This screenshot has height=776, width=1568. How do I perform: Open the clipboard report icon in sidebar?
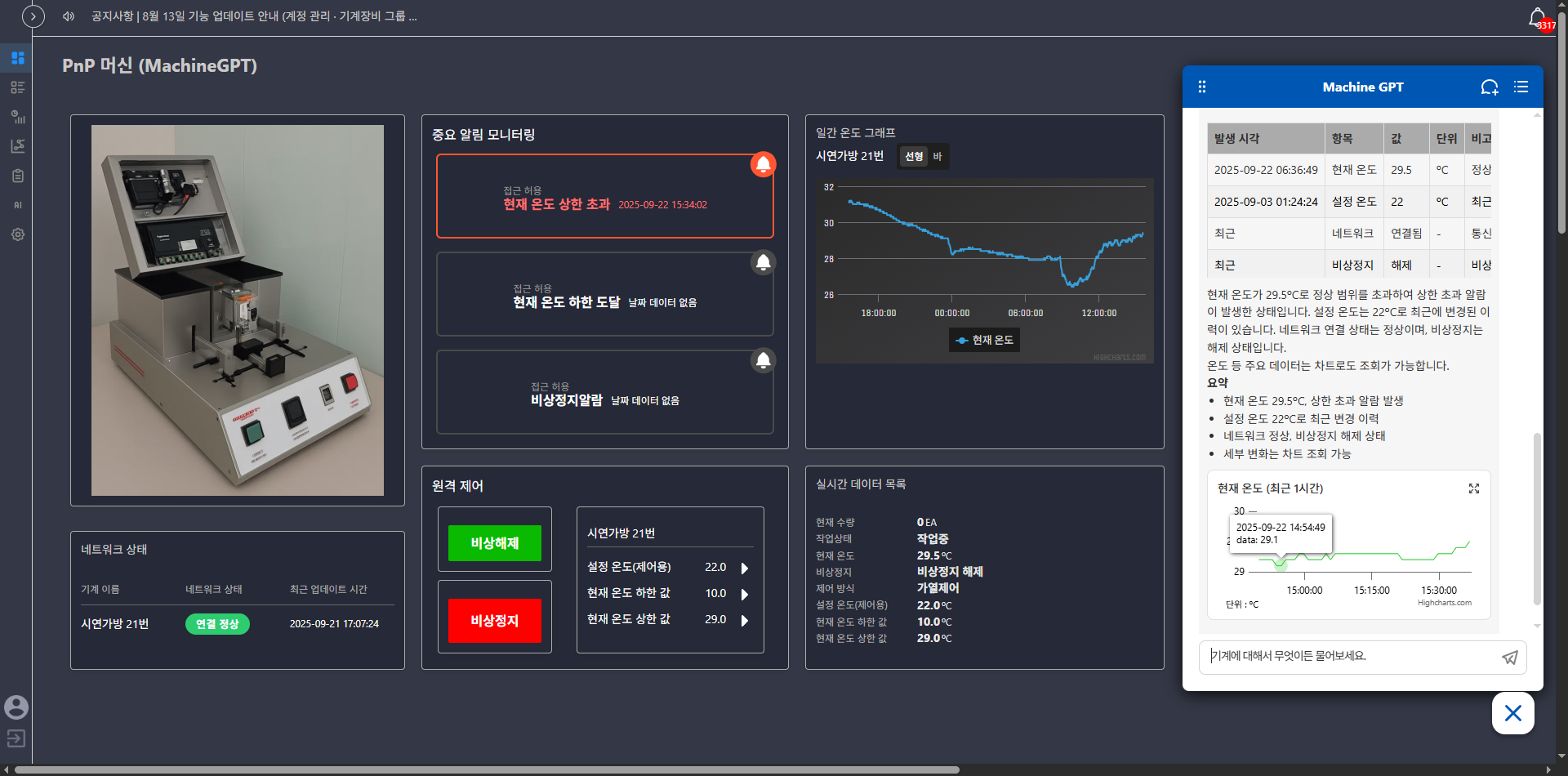17,176
